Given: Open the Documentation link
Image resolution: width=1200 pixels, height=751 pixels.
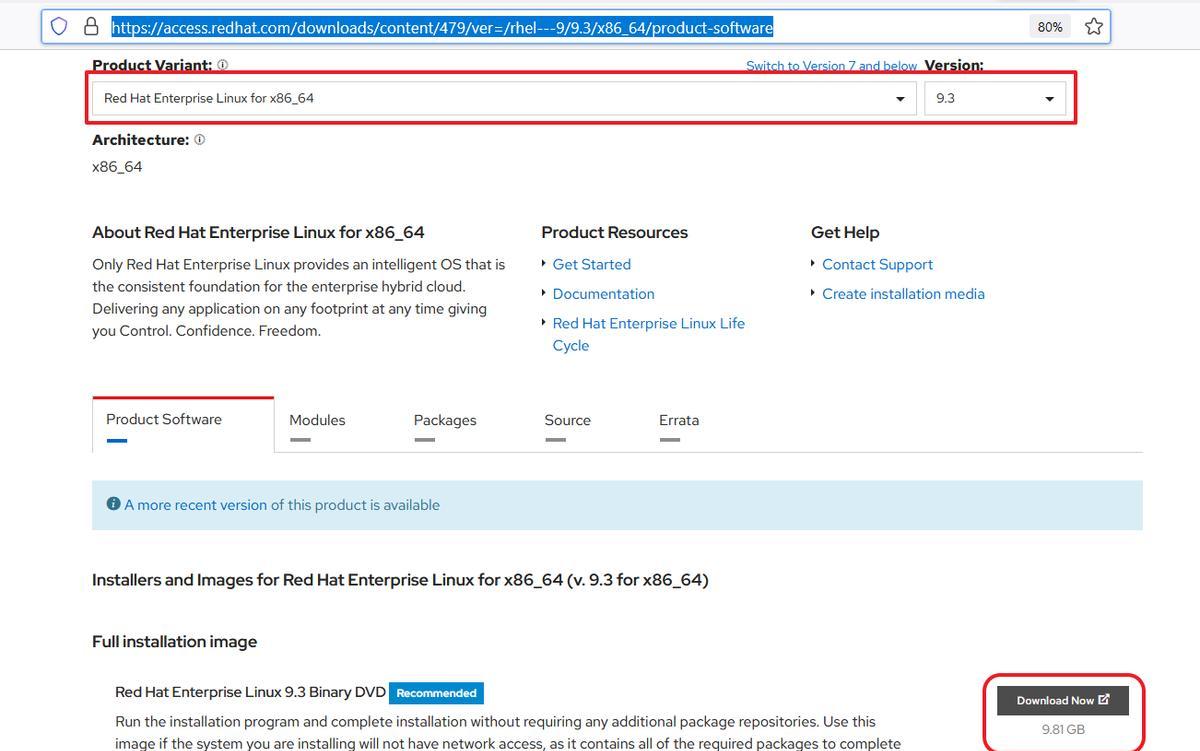Looking at the screenshot, I should (604, 294).
